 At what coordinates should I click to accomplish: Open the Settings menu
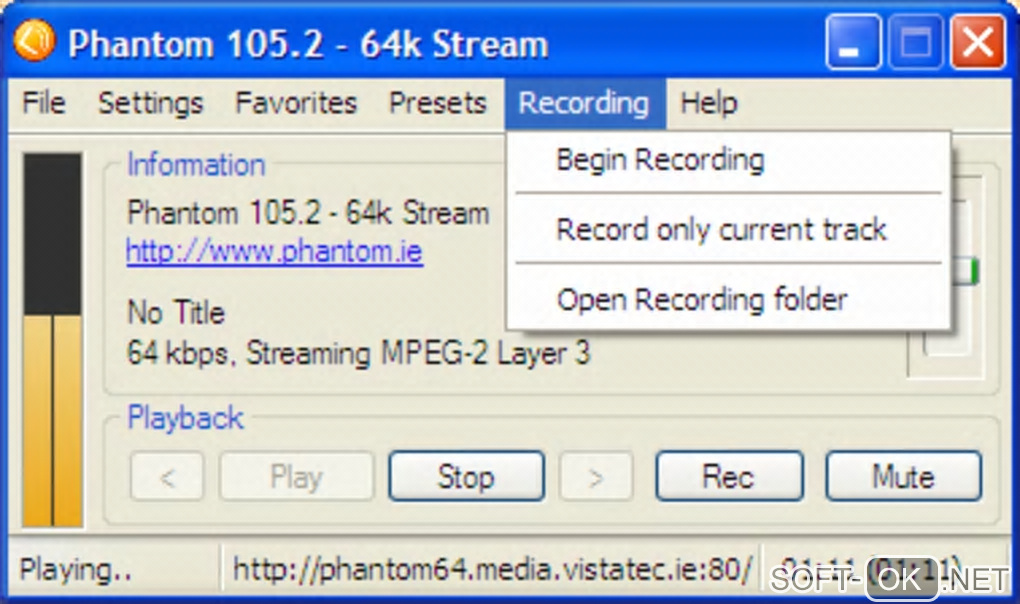pos(151,103)
